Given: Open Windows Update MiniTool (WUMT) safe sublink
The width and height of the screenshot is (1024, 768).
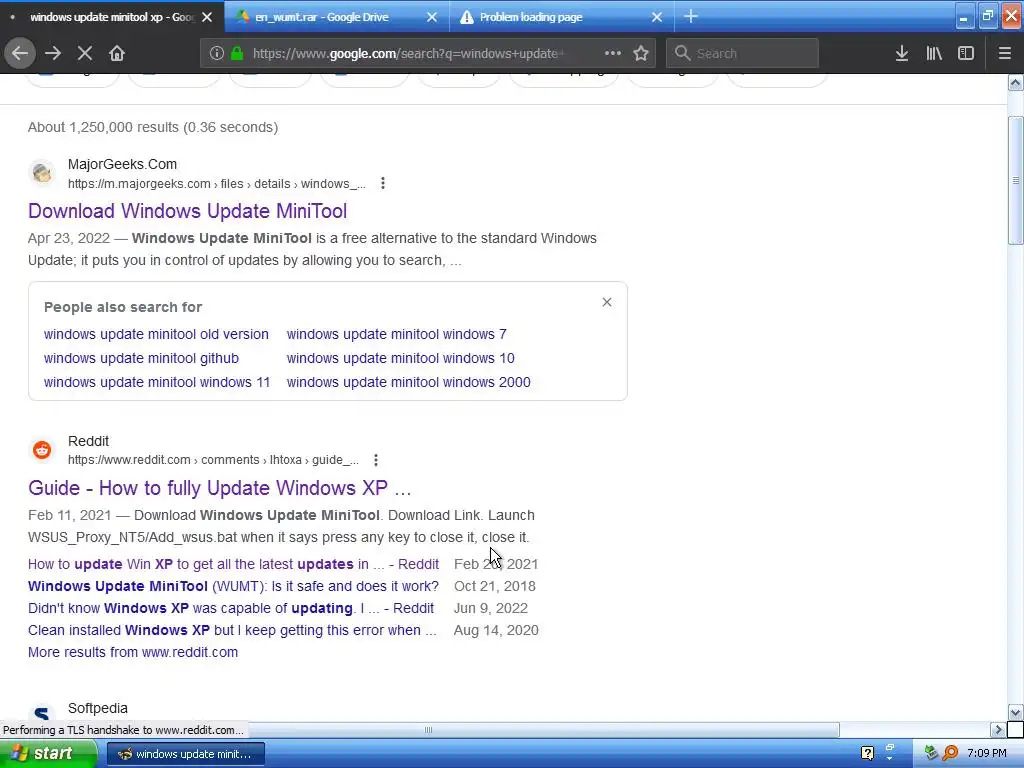Looking at the screenshot, I should point(233,586).
